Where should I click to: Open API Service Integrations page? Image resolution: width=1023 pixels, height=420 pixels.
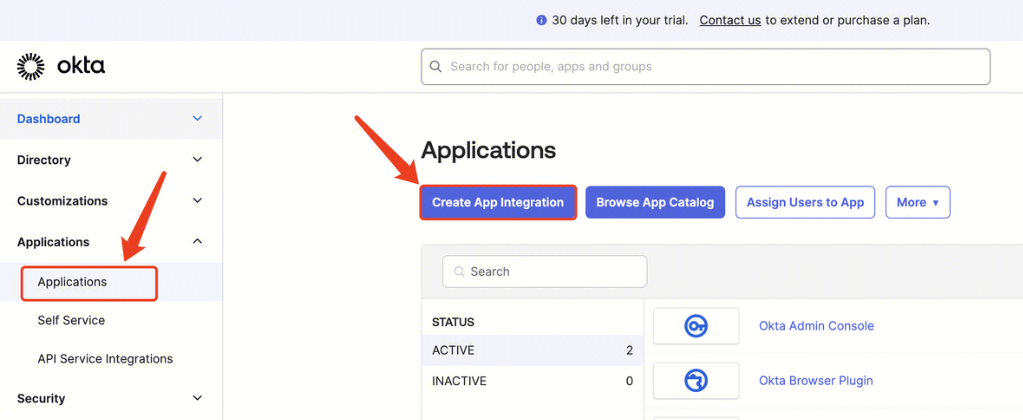tap(105, 359)
